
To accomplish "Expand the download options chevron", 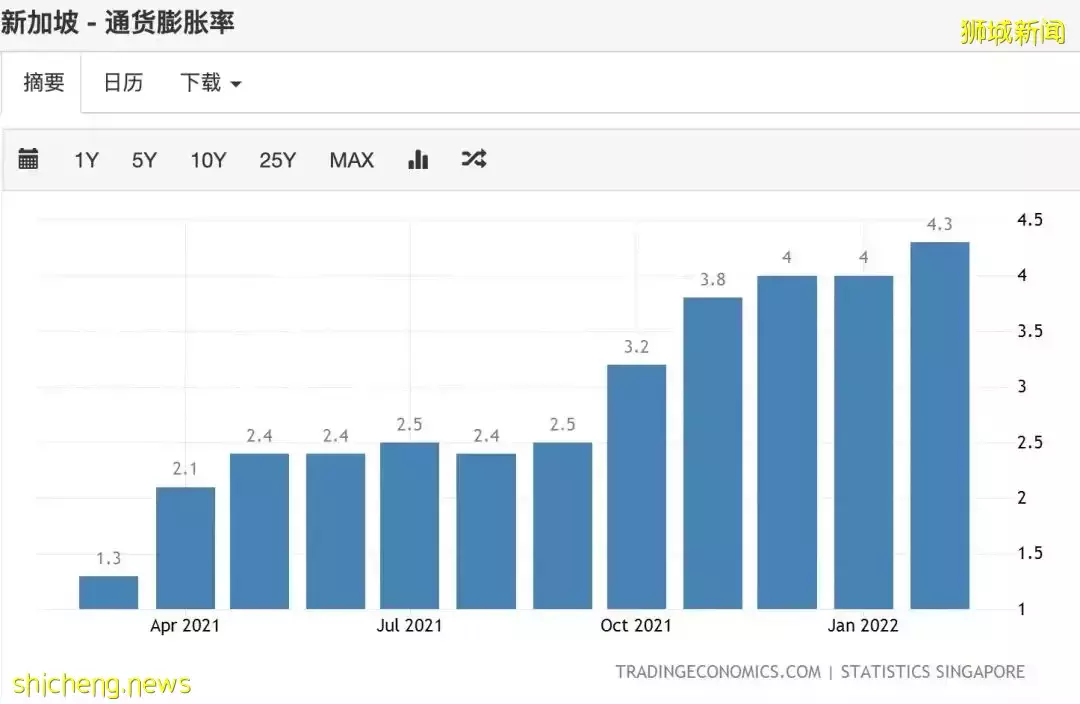I will 237,84.
